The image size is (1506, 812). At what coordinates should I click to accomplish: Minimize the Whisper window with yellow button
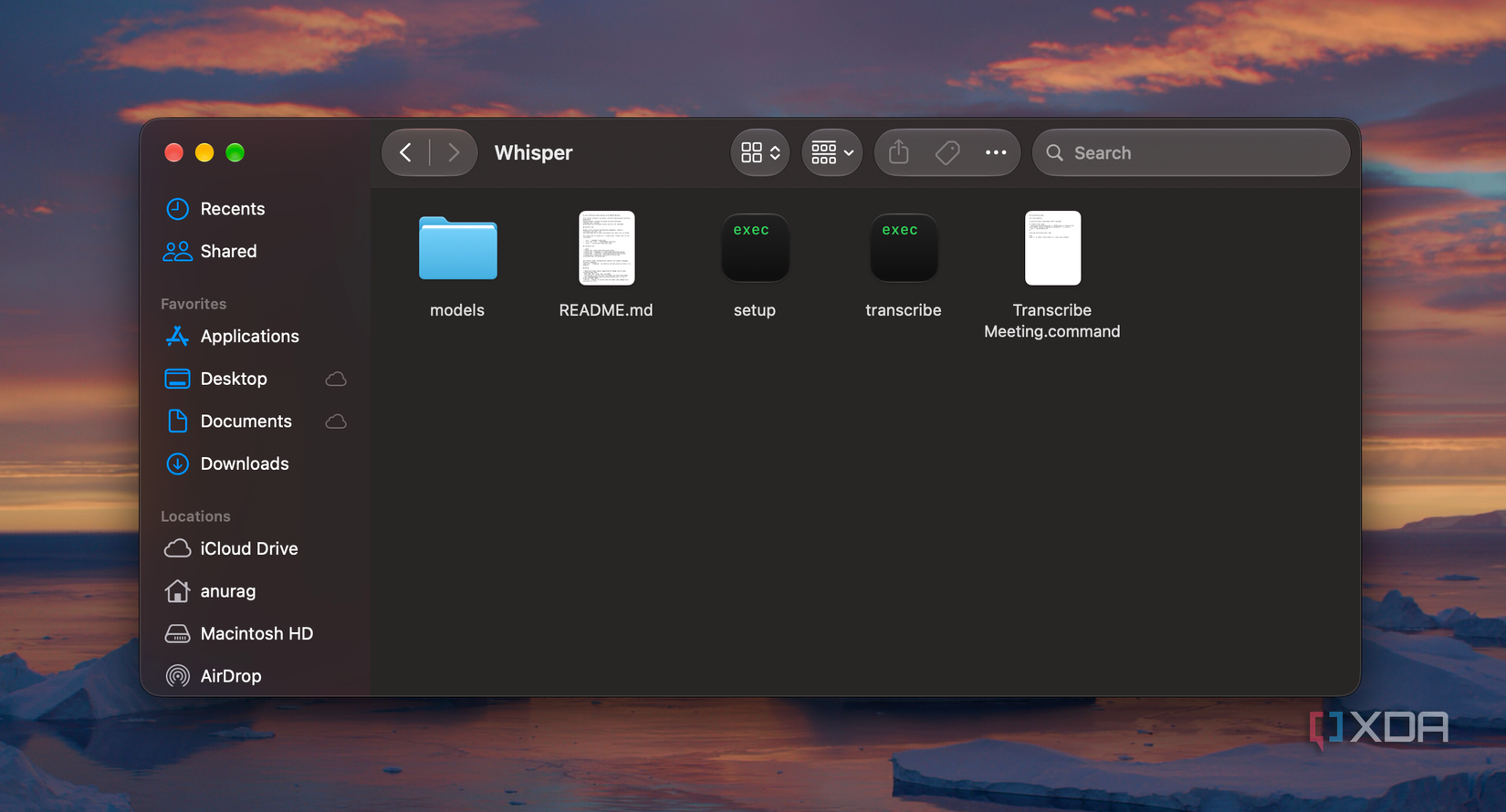[204, 152]
